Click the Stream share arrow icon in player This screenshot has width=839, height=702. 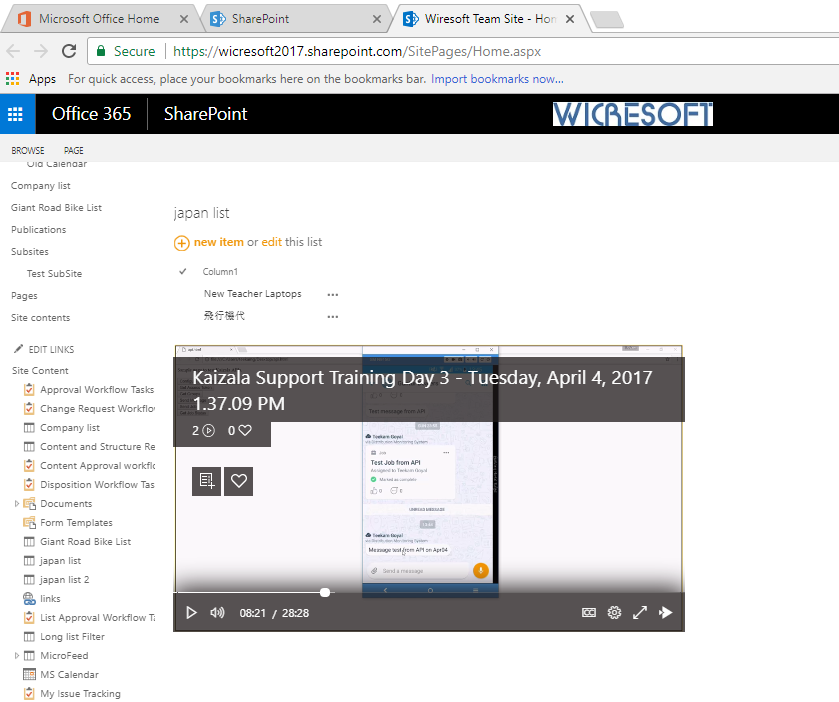pyautogui.click(x=666, y=613)
